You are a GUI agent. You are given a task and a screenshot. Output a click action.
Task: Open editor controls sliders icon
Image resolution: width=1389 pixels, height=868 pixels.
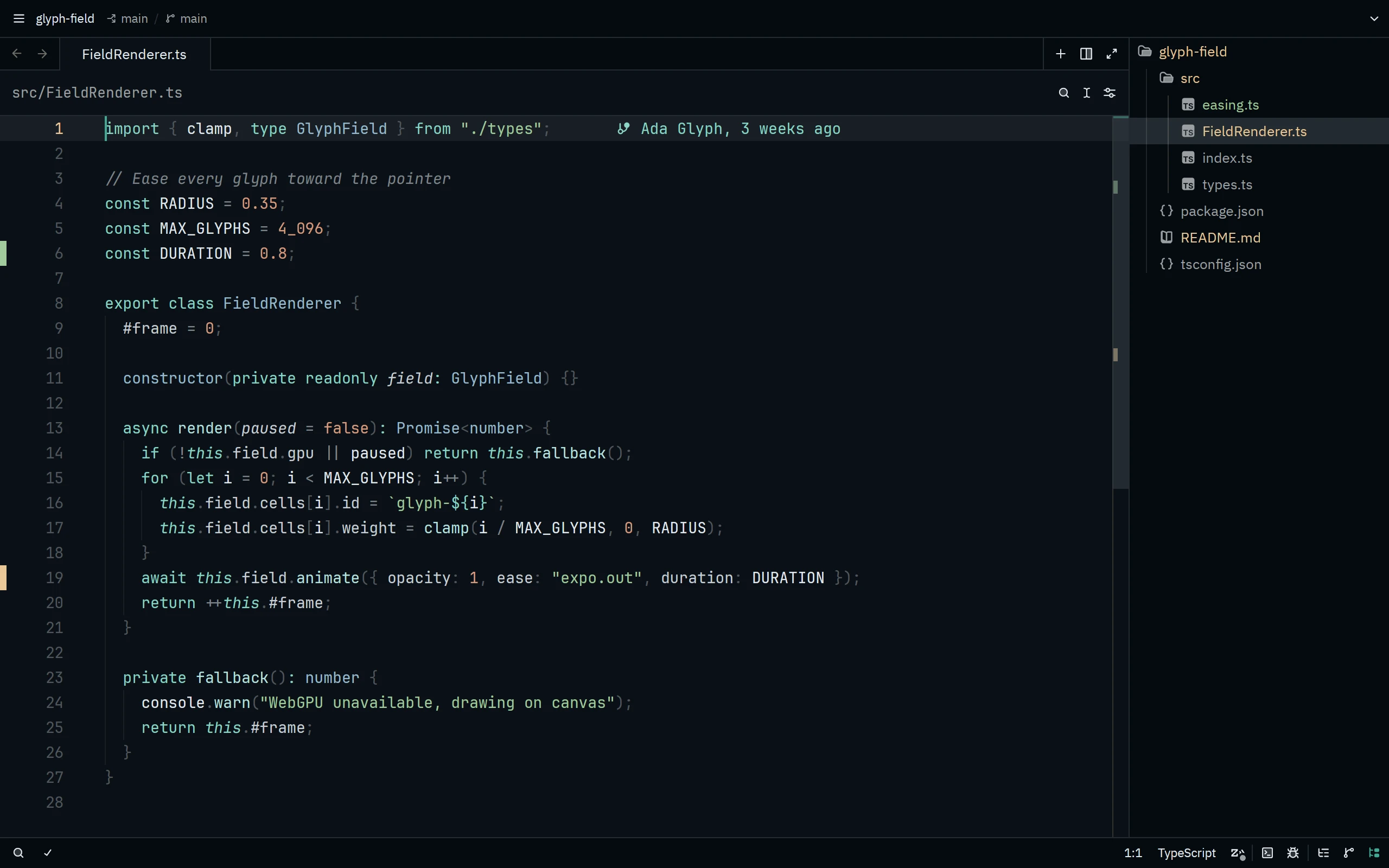[x=1110, y=93]
